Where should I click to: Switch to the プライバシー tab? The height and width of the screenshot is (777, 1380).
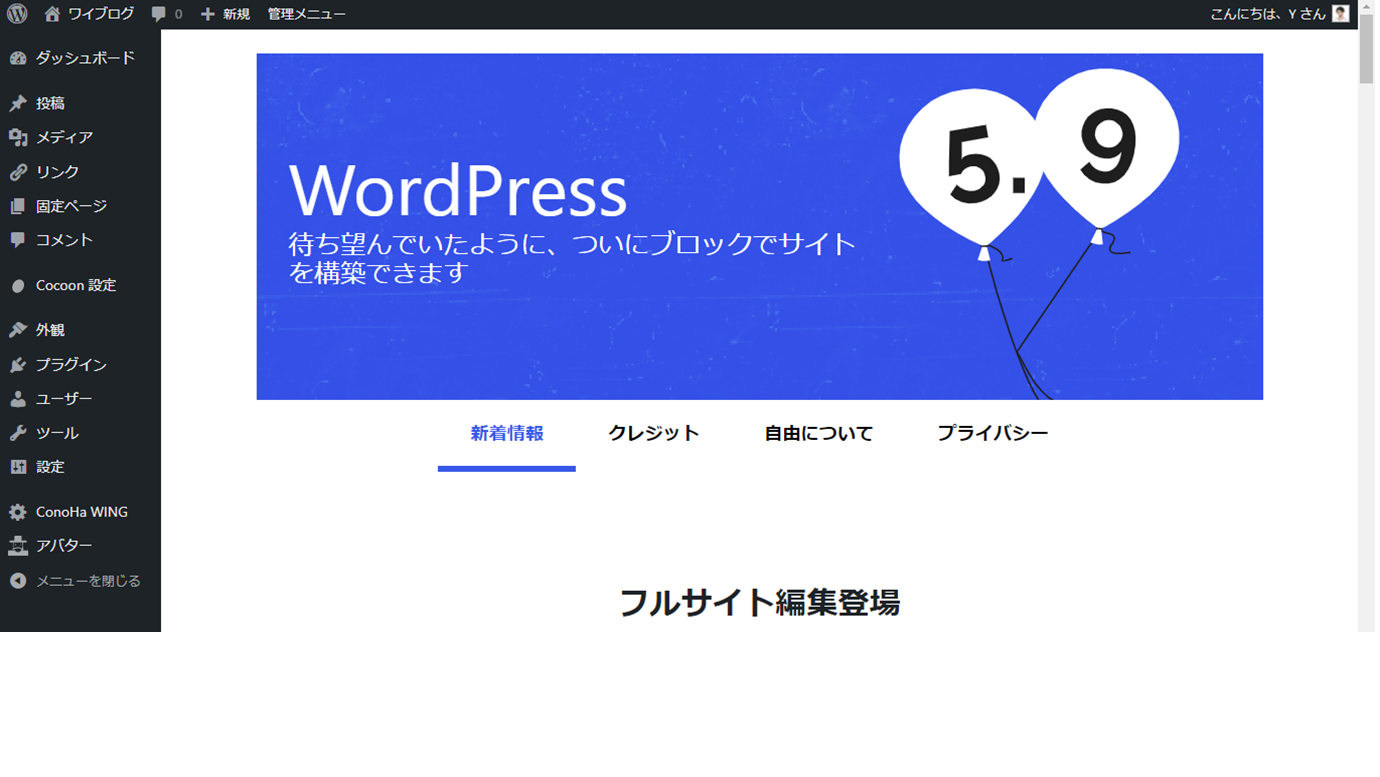[x=992, y=434]
